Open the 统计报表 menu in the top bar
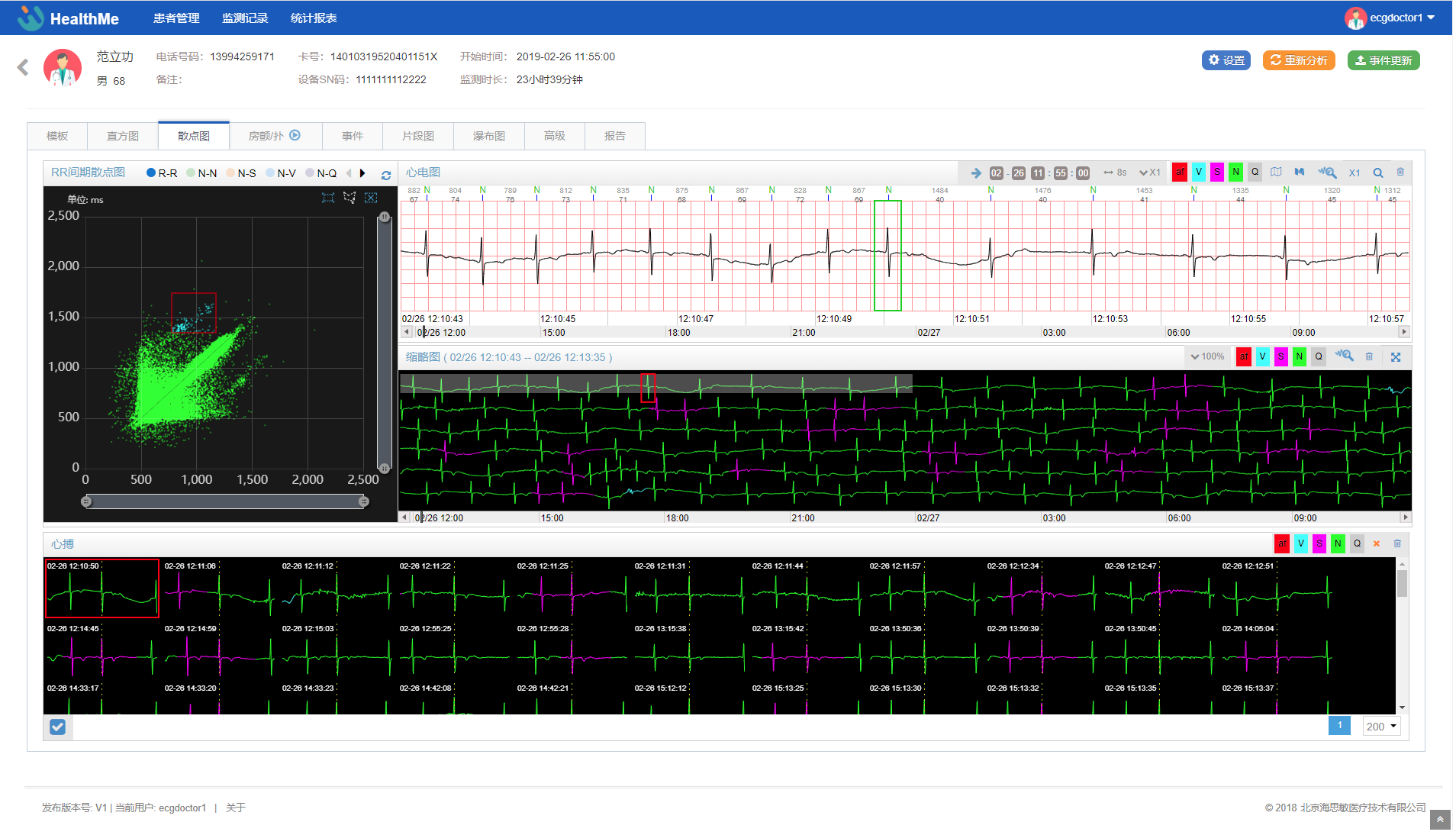 (x=314, y=18)
